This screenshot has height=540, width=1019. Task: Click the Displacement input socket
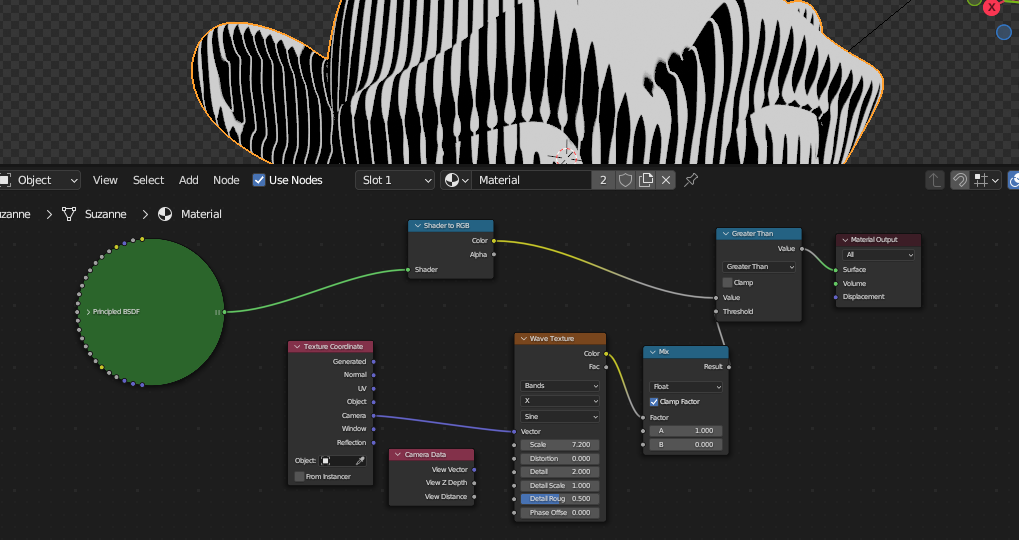836,297
